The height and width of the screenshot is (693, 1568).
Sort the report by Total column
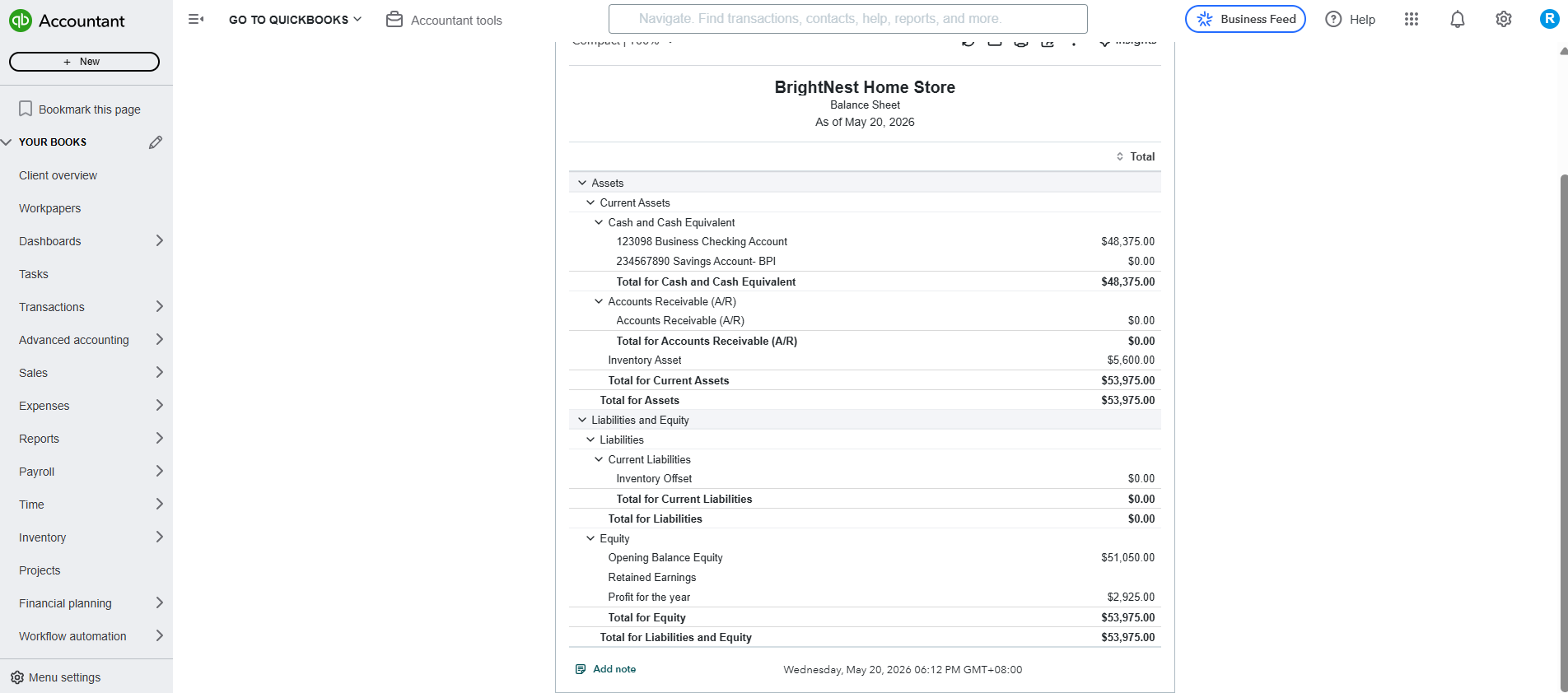[1136, 156]
